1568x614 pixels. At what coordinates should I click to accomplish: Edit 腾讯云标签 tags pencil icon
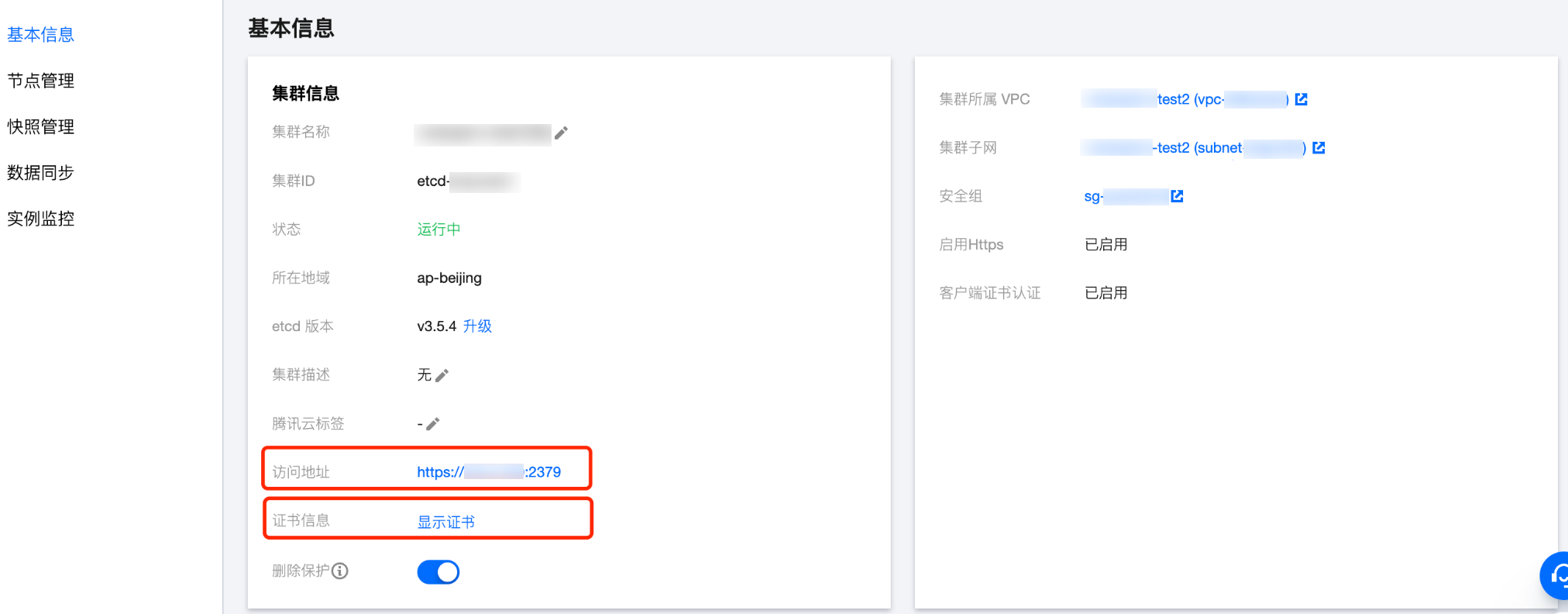(x=433, y=424)
